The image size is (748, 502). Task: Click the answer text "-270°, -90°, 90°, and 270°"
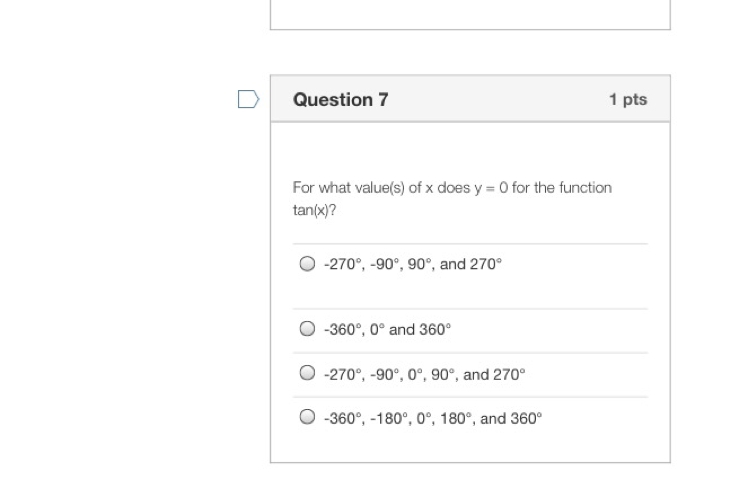tap(413, 264)
